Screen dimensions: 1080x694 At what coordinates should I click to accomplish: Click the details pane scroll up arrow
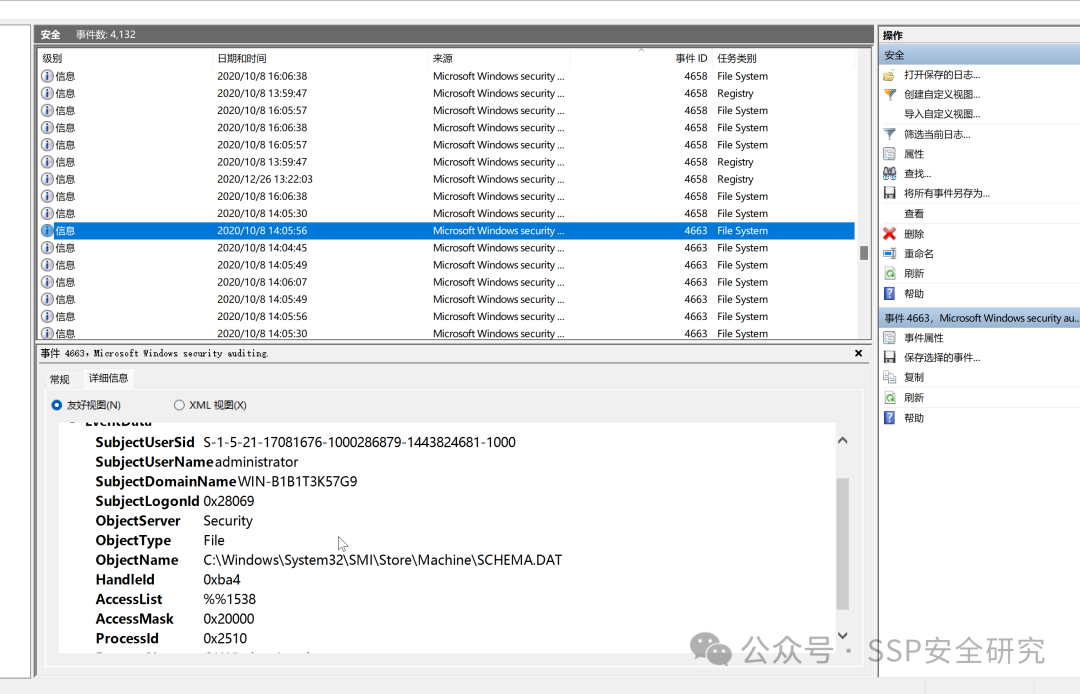[842, 441]
